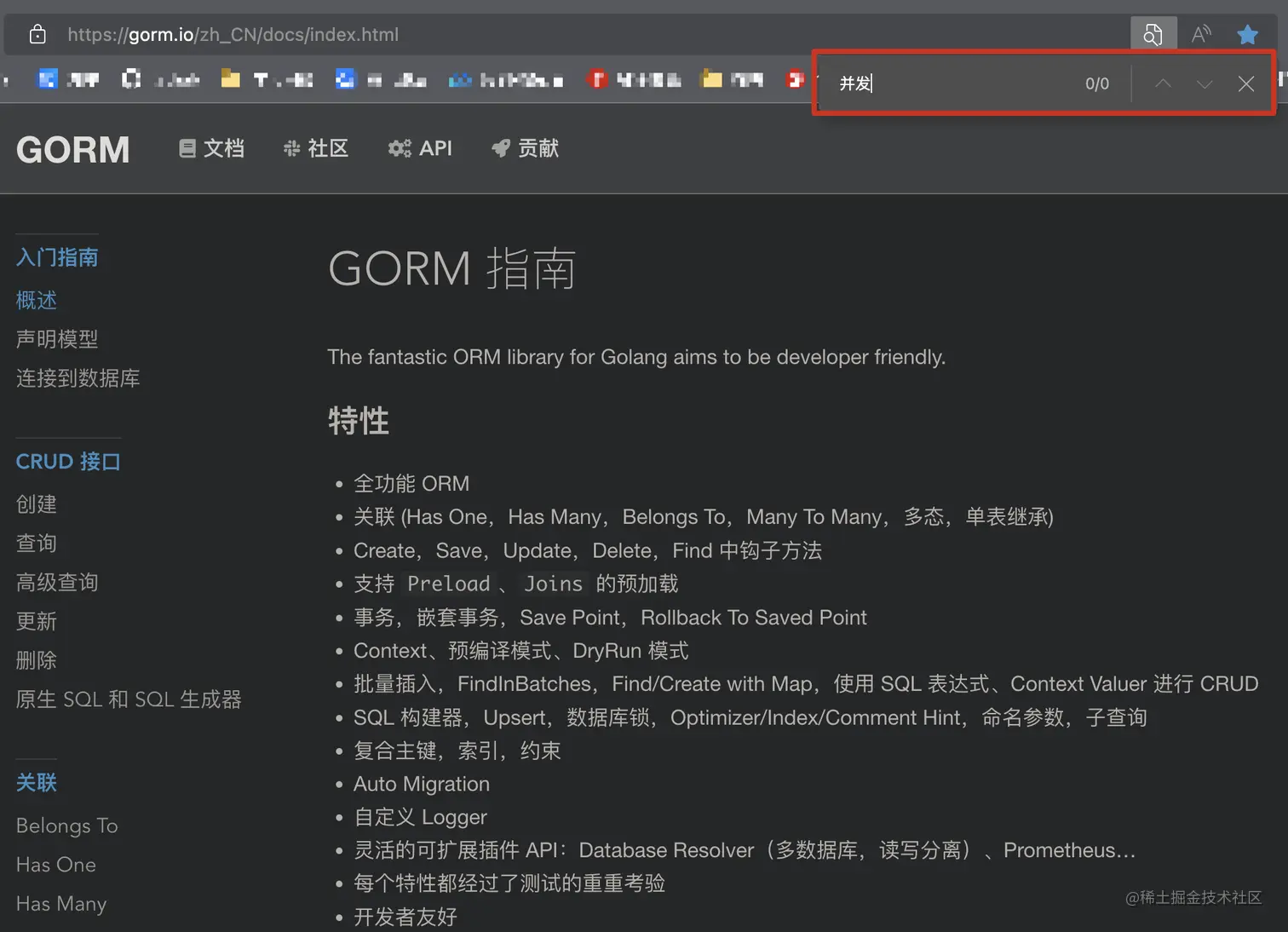
Task: Go to next find result arrow
Action: (1205, 83)
